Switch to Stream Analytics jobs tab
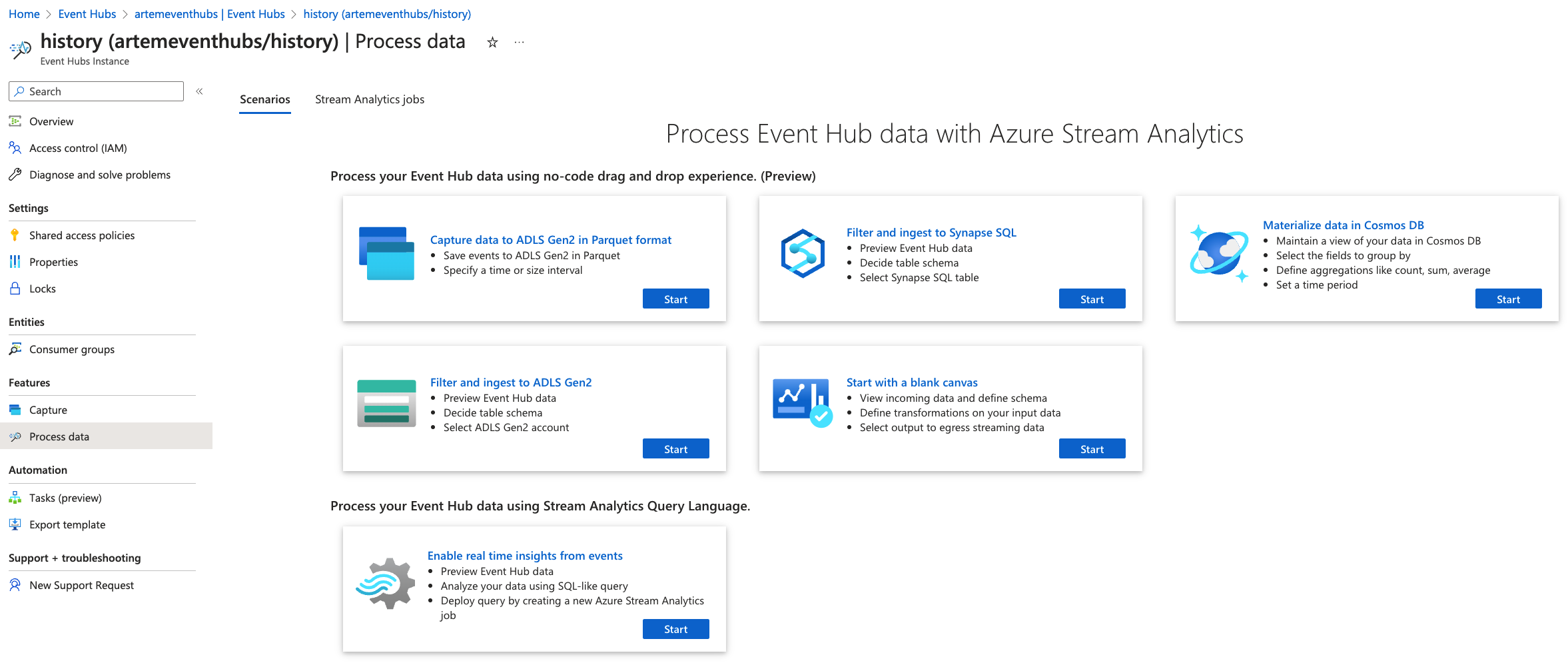This screenshot has width=1568, height=667. click(x=369, y=99)
